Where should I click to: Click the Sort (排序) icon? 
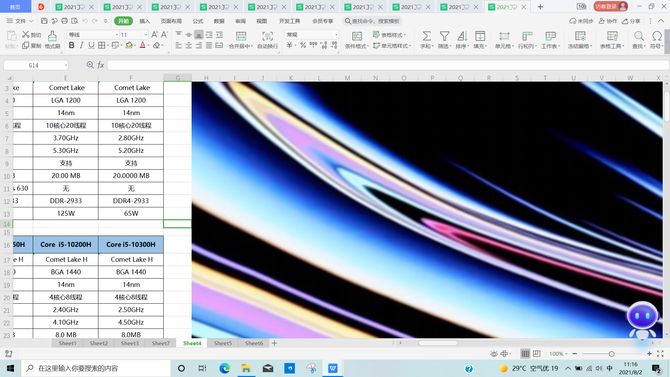462,36
